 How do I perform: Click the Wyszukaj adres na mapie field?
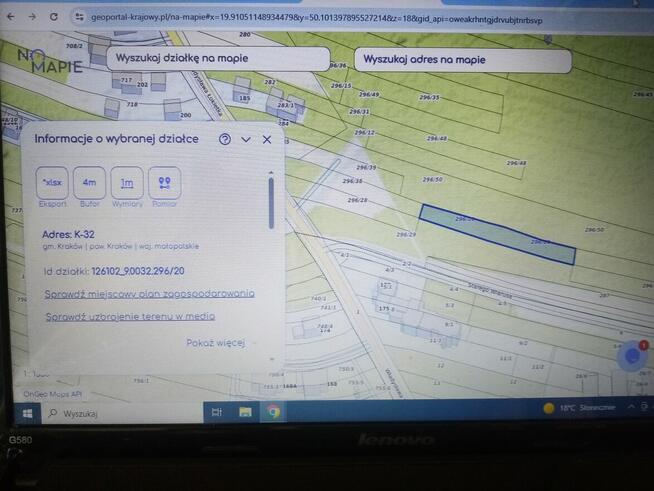coord(462,60)
